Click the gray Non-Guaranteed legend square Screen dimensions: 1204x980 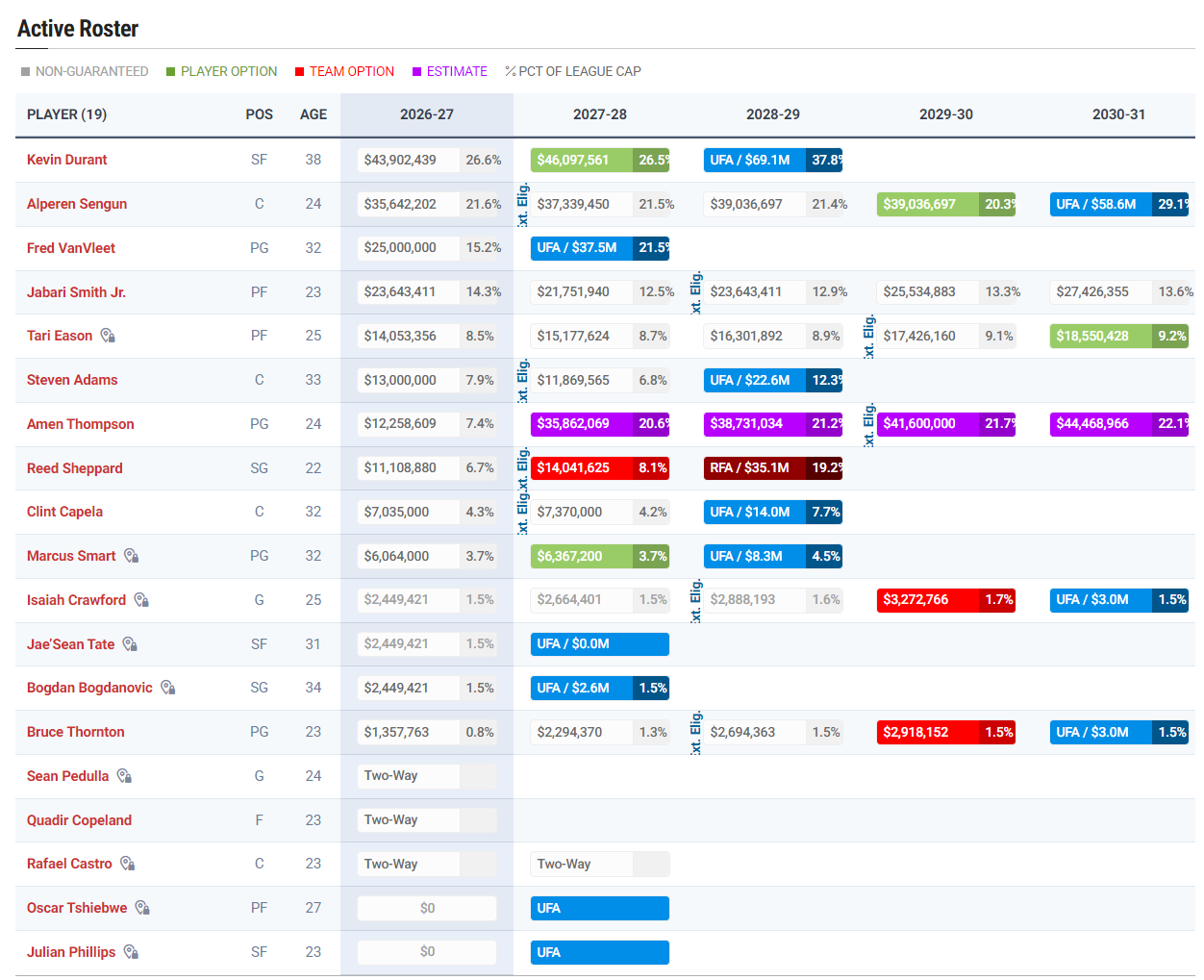tap(26, 72)
